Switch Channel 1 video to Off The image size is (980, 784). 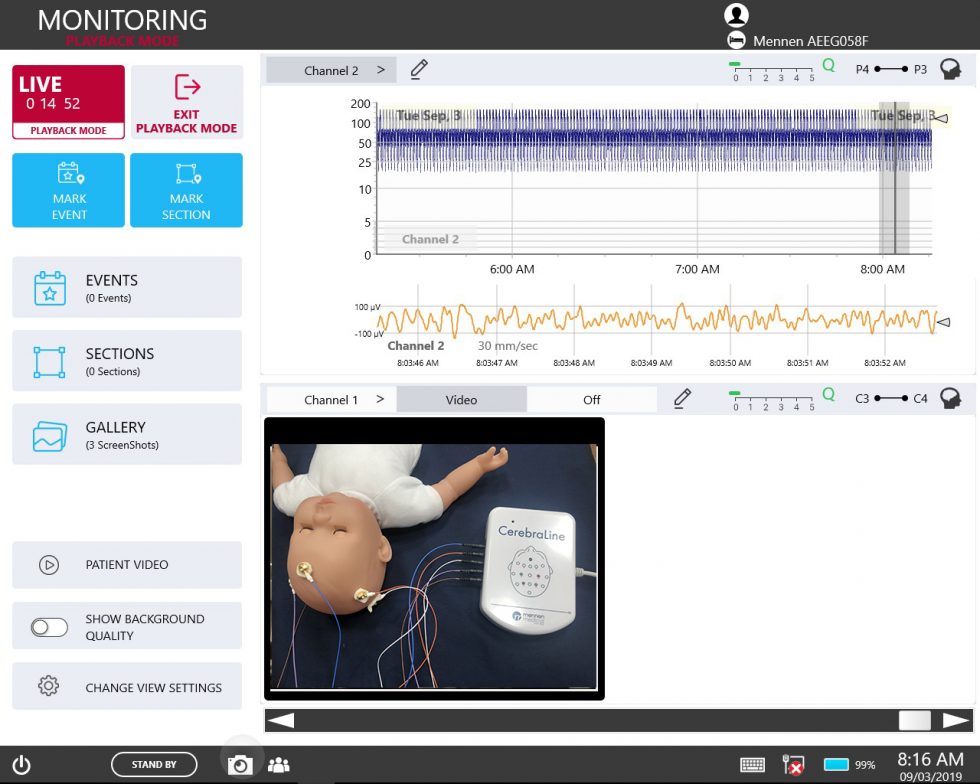(591, 398)
